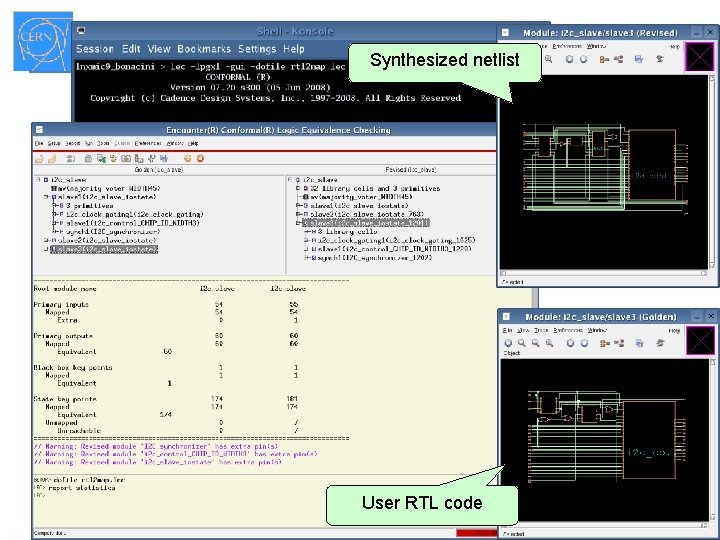720x540 pixels.
Task: Click orange hierarchy-list icon in Revised toolbar
Action: 604,59
